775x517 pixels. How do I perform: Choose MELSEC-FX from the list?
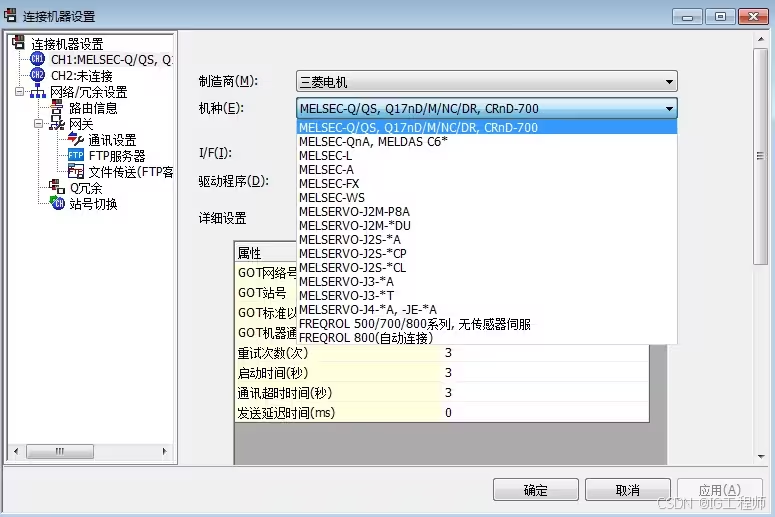coord(487,183)
